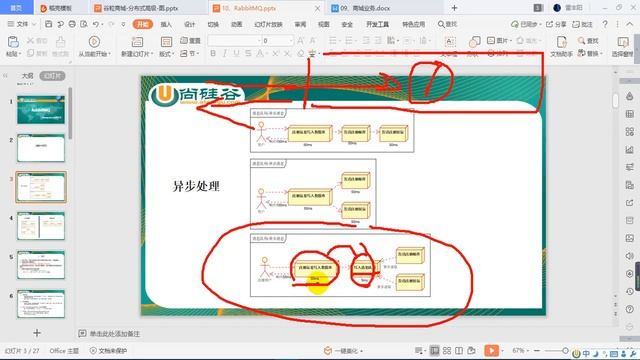Click the new tab plus button
Screen dimensions: 640x360
click(x=454, y=8)
